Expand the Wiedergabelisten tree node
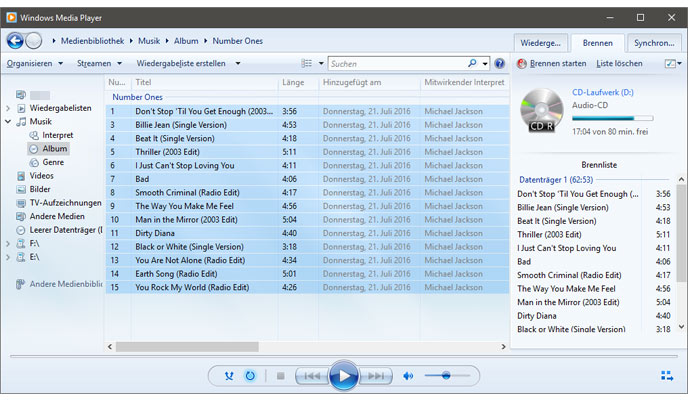This screenshot has width=688, height=400. click(x=7, y=108)
